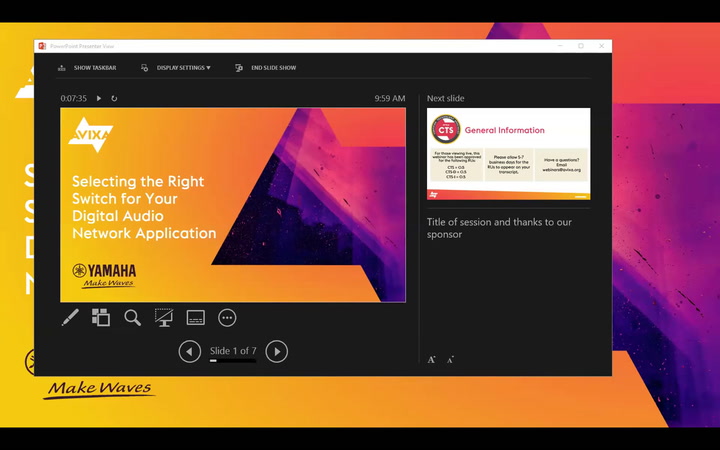
Task: Maximize the Presenter View window
Action: pyautogui.click(x=581, y=46)
